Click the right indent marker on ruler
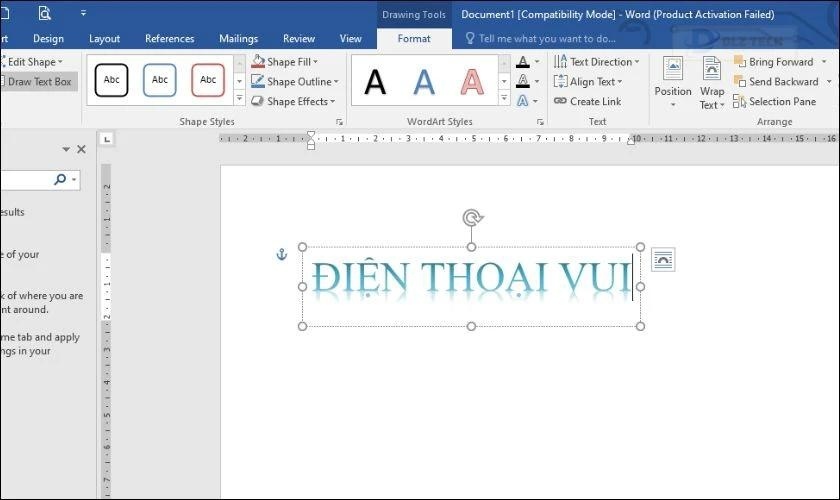This screenshot has width=840, height=500. (631, 141)
